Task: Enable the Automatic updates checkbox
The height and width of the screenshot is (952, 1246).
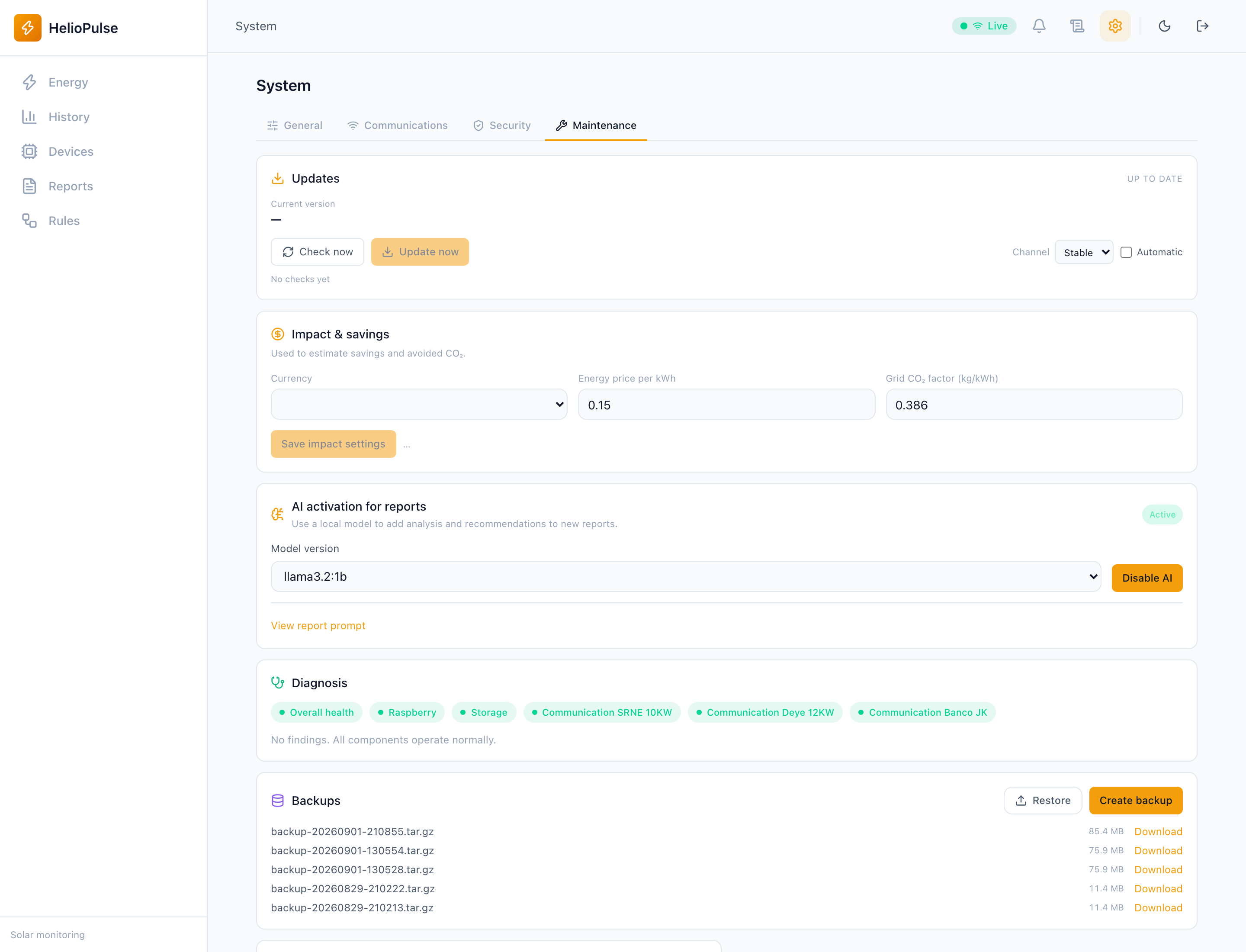Action: coord(1126,252)
